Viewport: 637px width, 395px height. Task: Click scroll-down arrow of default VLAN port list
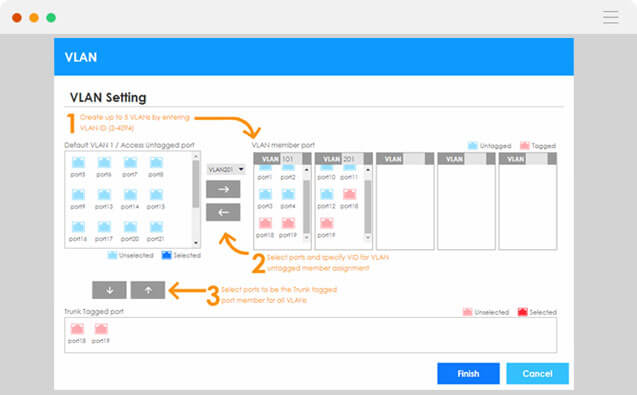click(x=196, y=243)
